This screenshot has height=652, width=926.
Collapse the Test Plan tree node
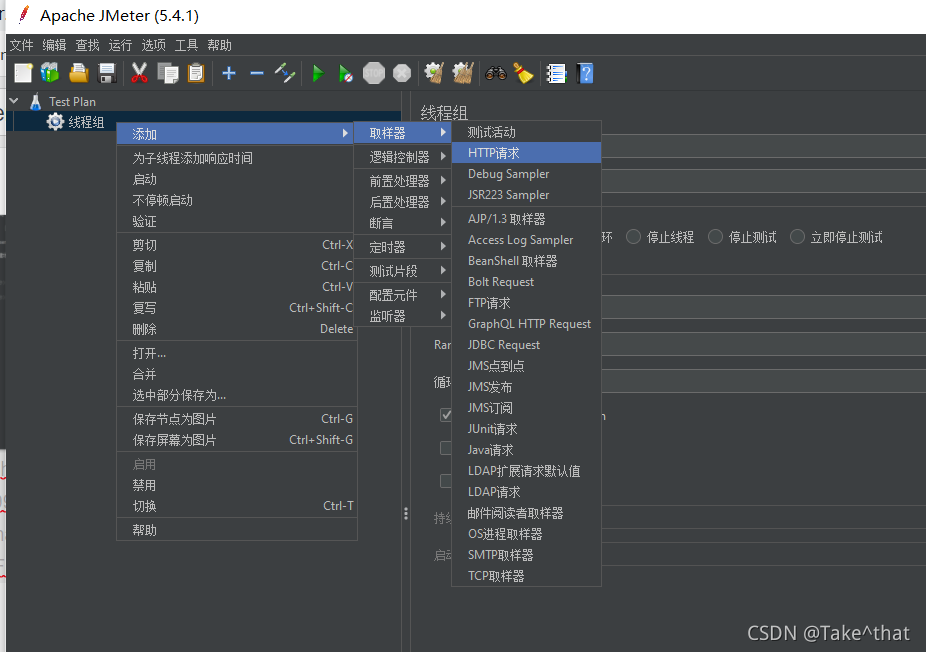(x=15, y=102)
